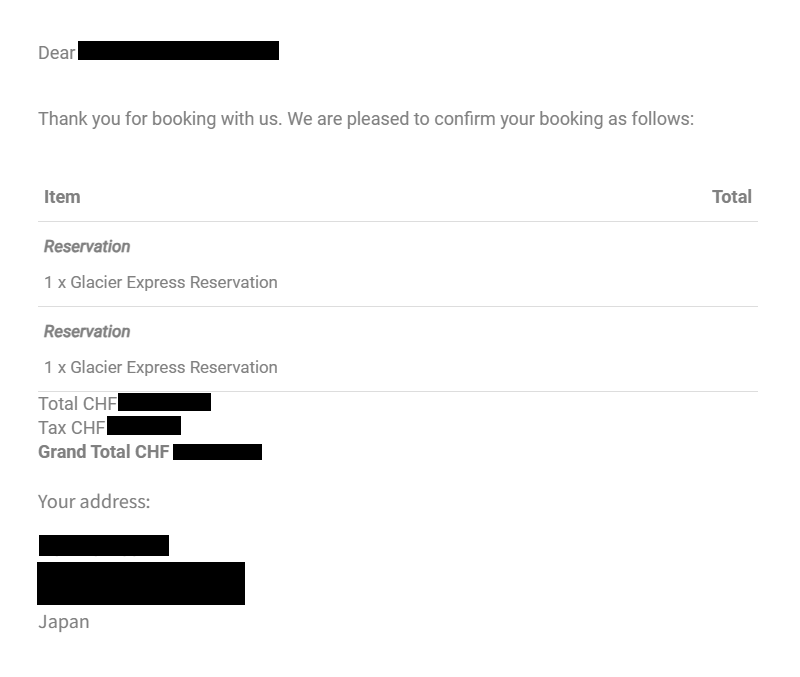
Task: Click the large redacted address block
Action: (141, 584)
